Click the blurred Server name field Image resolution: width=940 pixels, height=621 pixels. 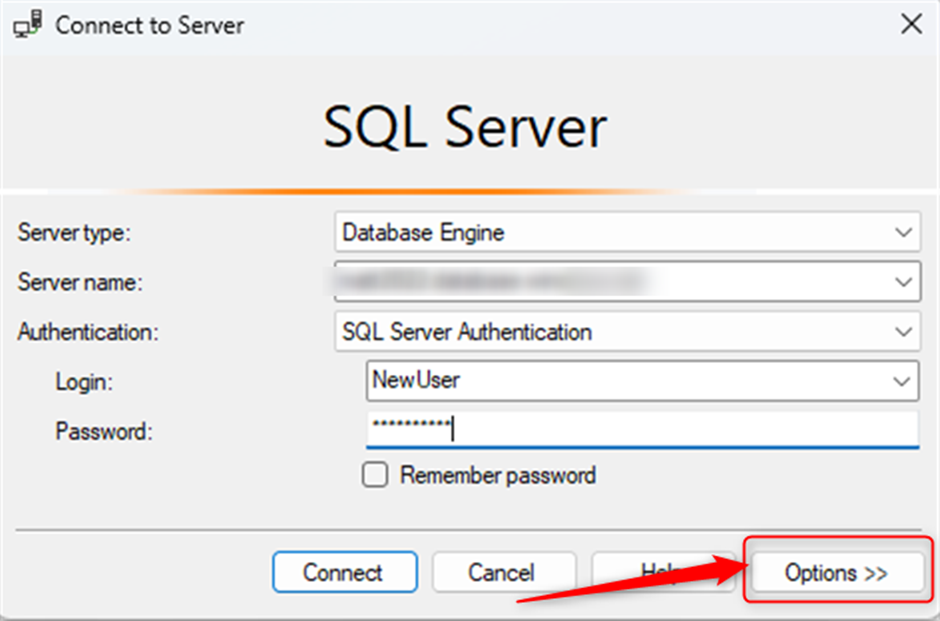[x=628, y=281]
